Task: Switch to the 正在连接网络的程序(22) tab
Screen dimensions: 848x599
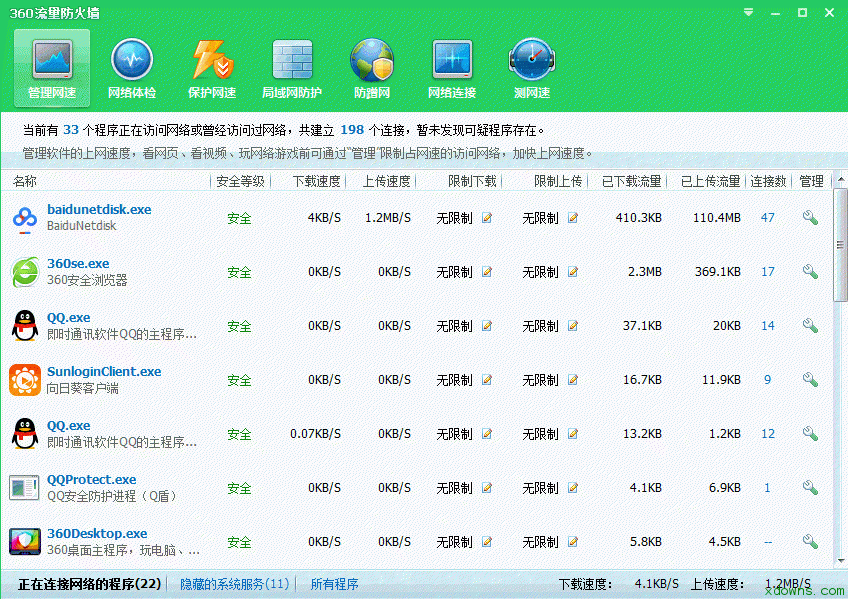Action: 90,584
